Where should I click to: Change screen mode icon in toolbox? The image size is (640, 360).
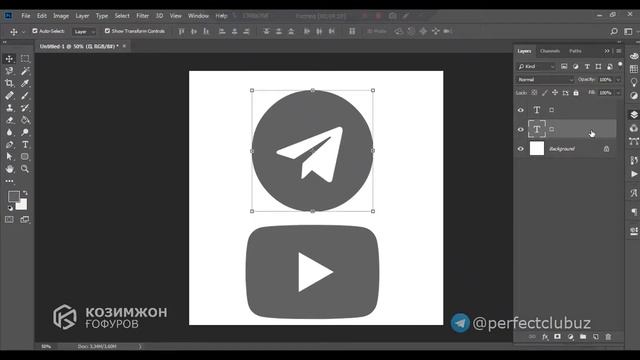click(25, 220)
